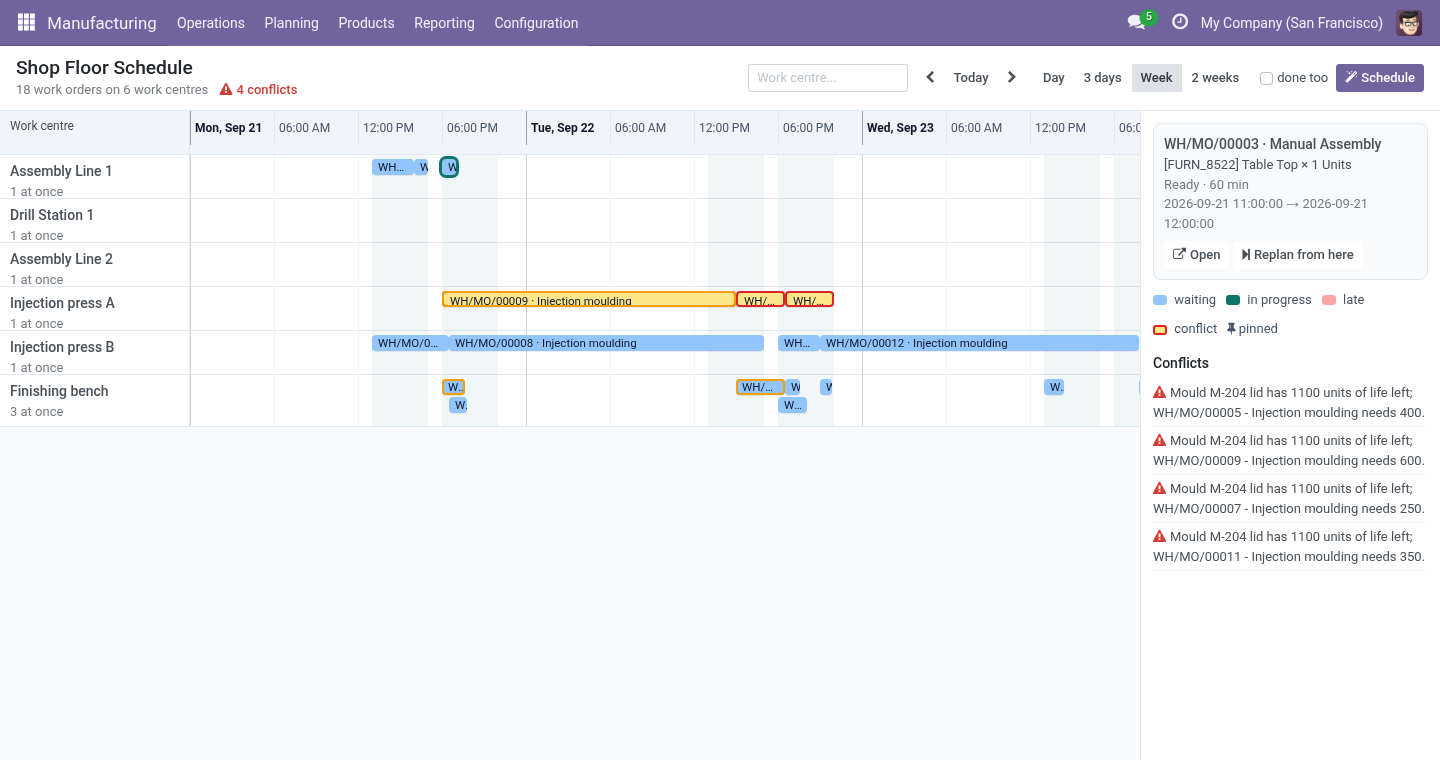1440x760 pixels.
Task: Open work order via Open button
Action: point(1197,255)
